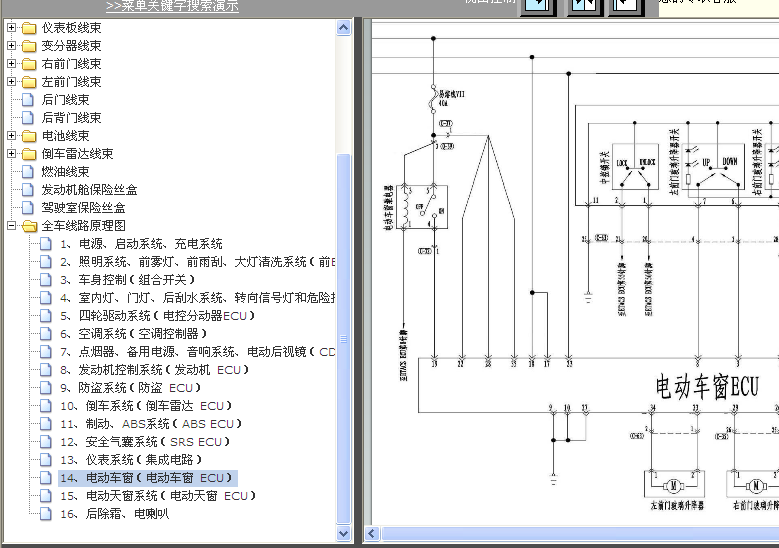Open the 燃油线束 entry
This screenshot has height=548, width=779.
pos(66,171)
